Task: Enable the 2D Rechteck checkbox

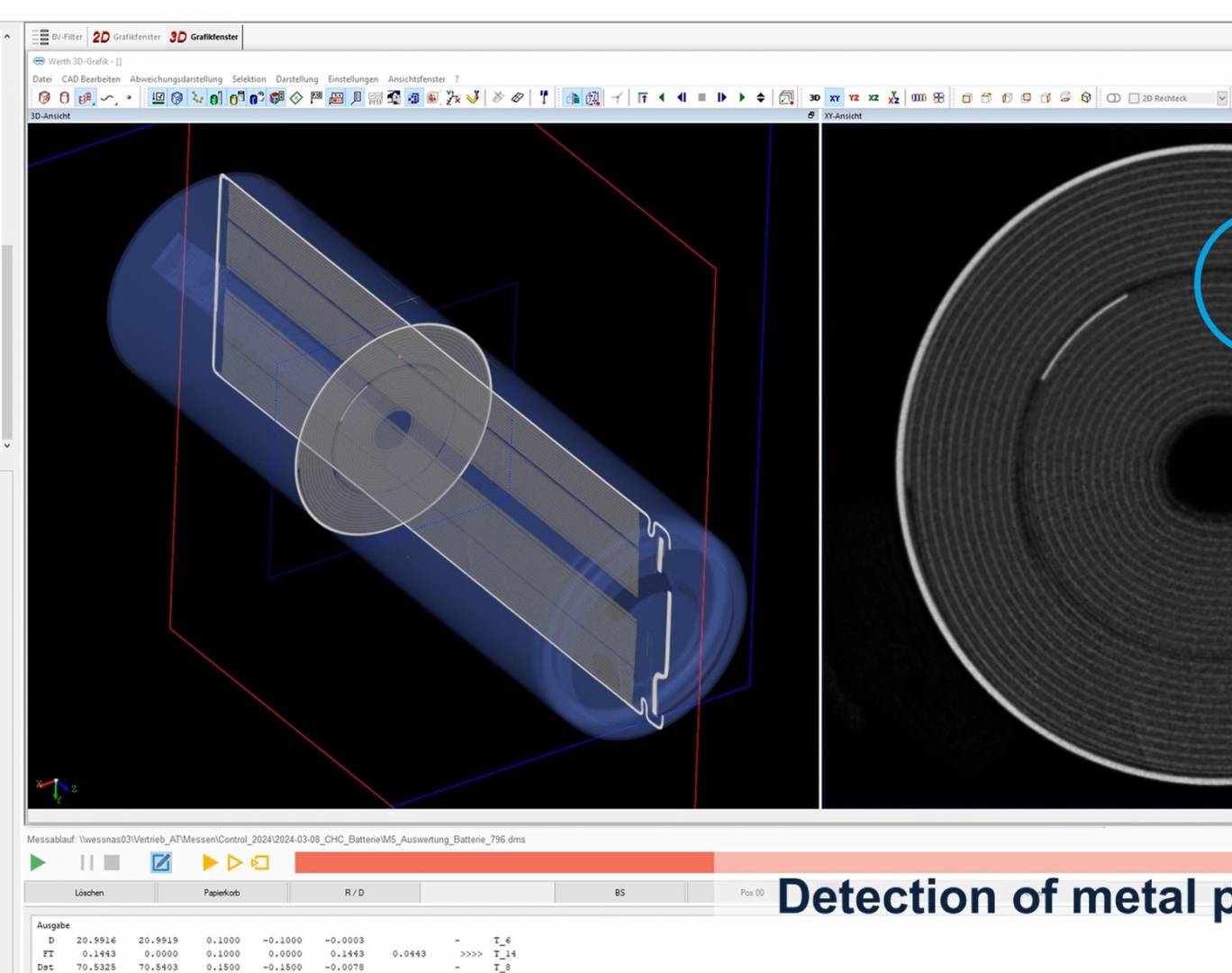Action: tap(1134, 98)
